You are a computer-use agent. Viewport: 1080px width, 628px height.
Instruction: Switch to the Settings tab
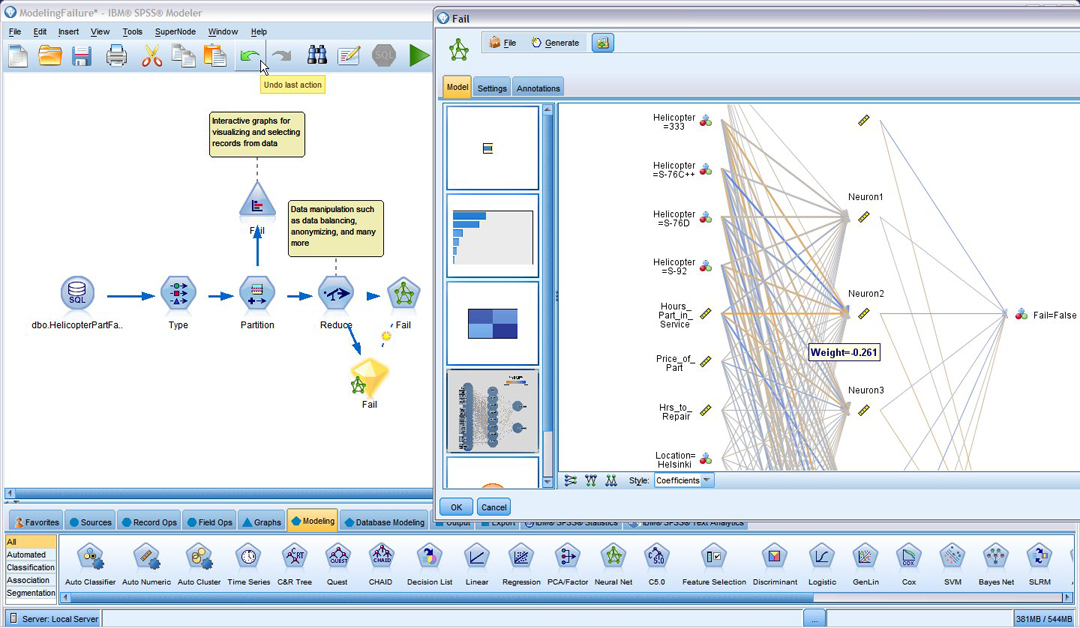click(x=492, y=87)
